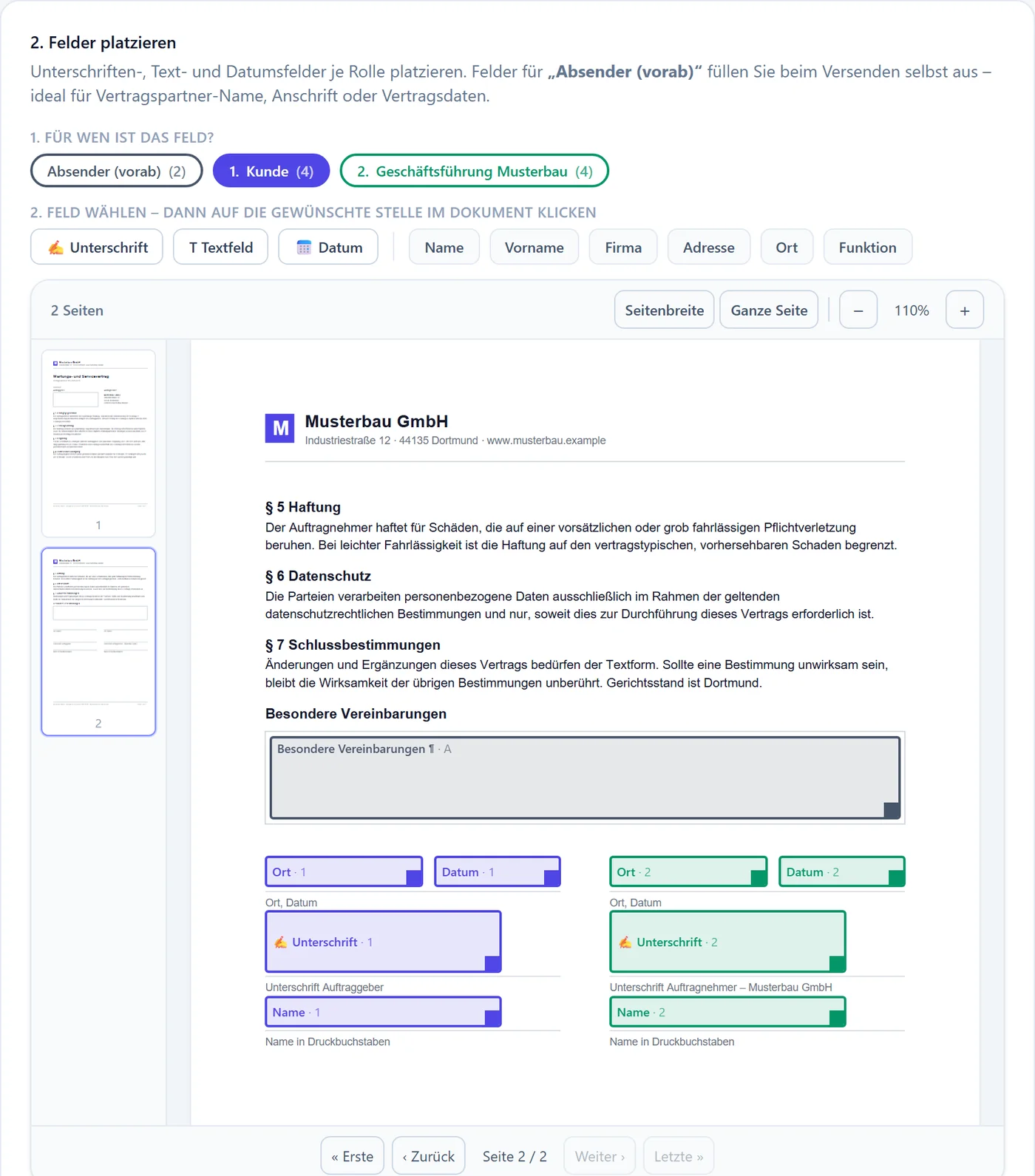This screenshot has width=1035, height=1176.
Task: Choose the Datum calendar field button
Action: [x=328, y=247]
